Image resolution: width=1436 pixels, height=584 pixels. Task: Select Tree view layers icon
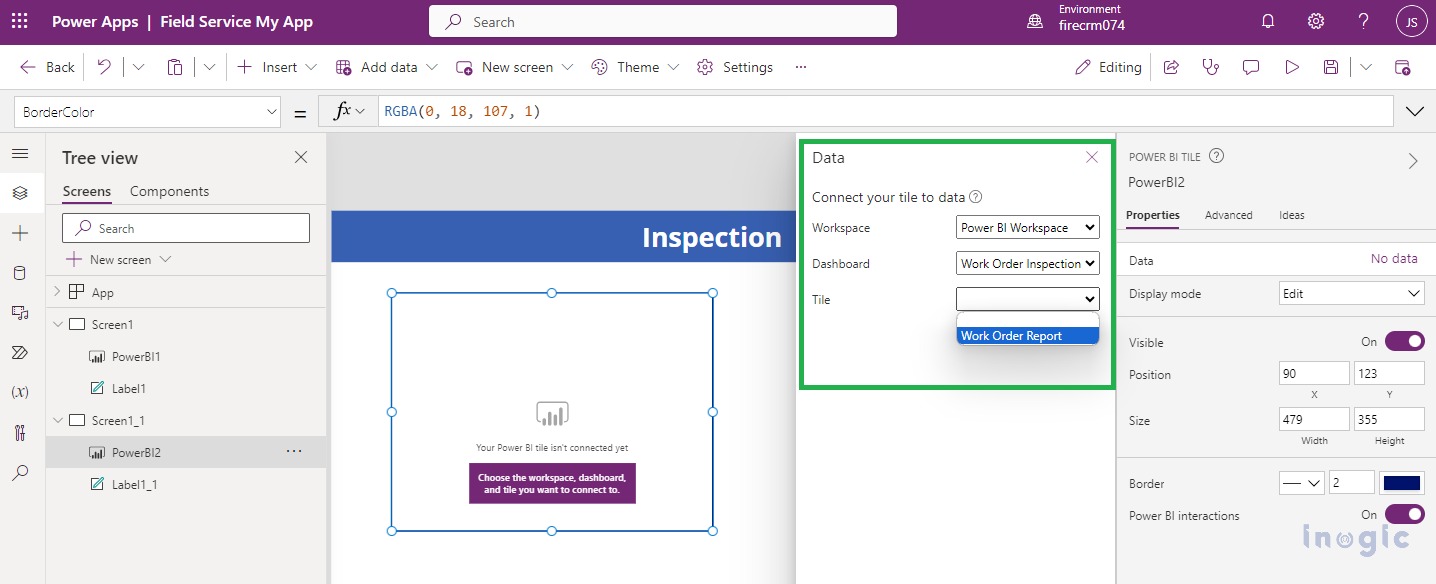(x=20, y=193)
